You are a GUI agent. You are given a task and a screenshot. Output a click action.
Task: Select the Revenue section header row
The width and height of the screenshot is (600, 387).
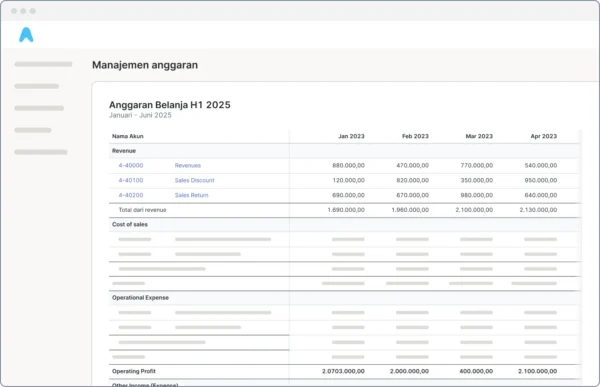(344, 151)
